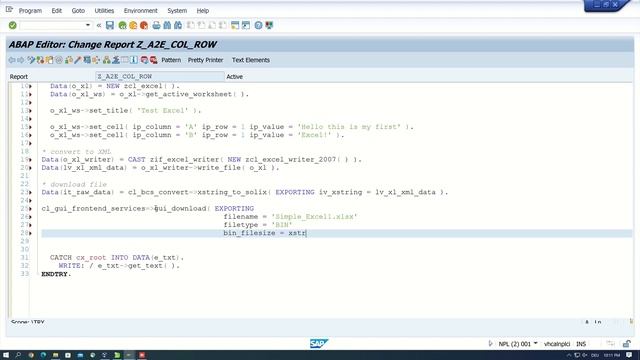
Task: Open the Edge browser in taskbar
Action: 43,355
